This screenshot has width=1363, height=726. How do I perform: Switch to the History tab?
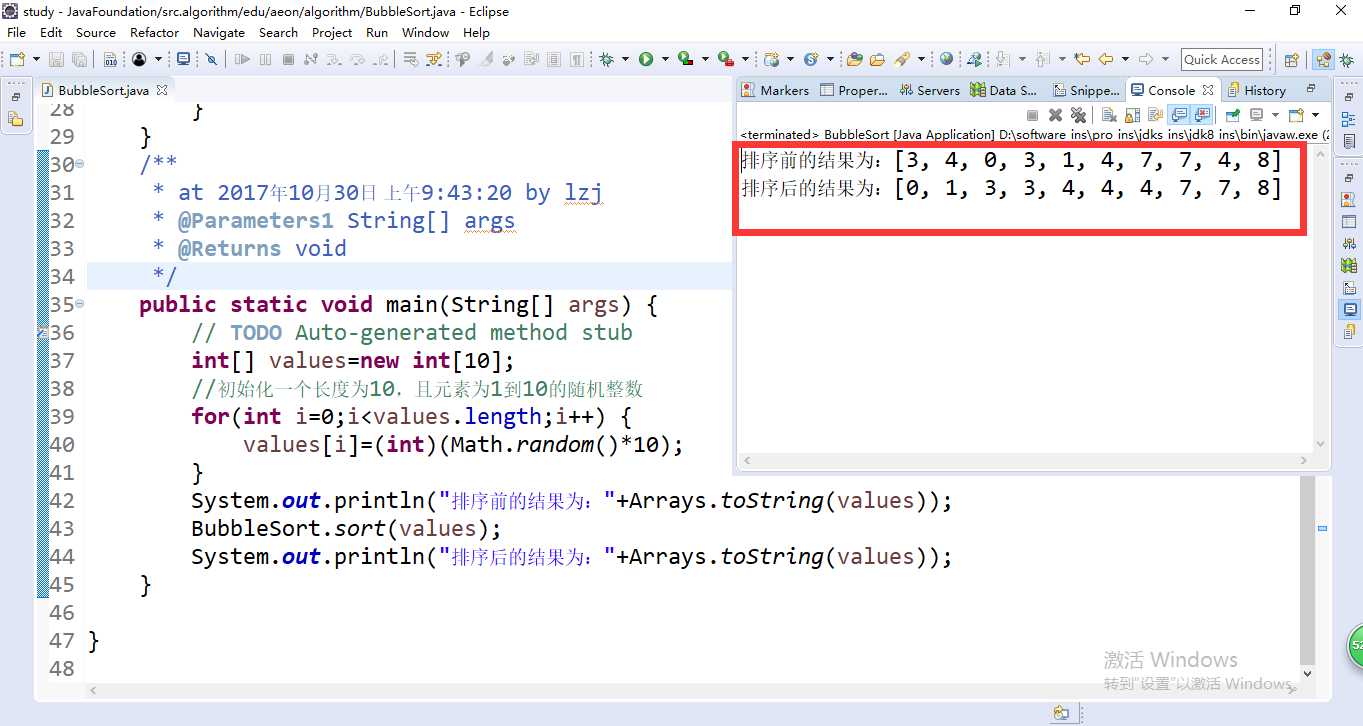1255,90
